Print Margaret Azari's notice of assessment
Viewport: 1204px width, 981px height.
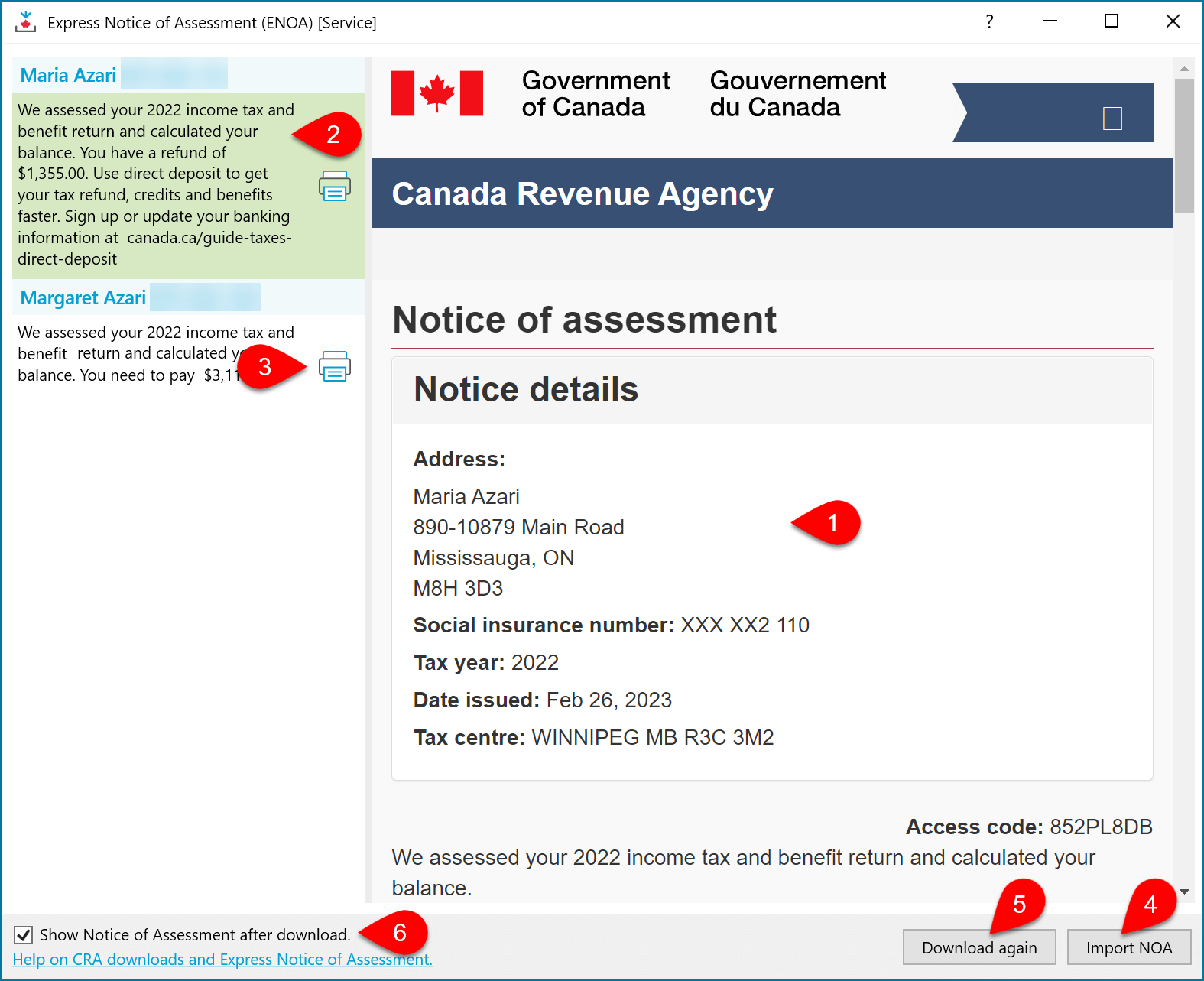[334, 366]
